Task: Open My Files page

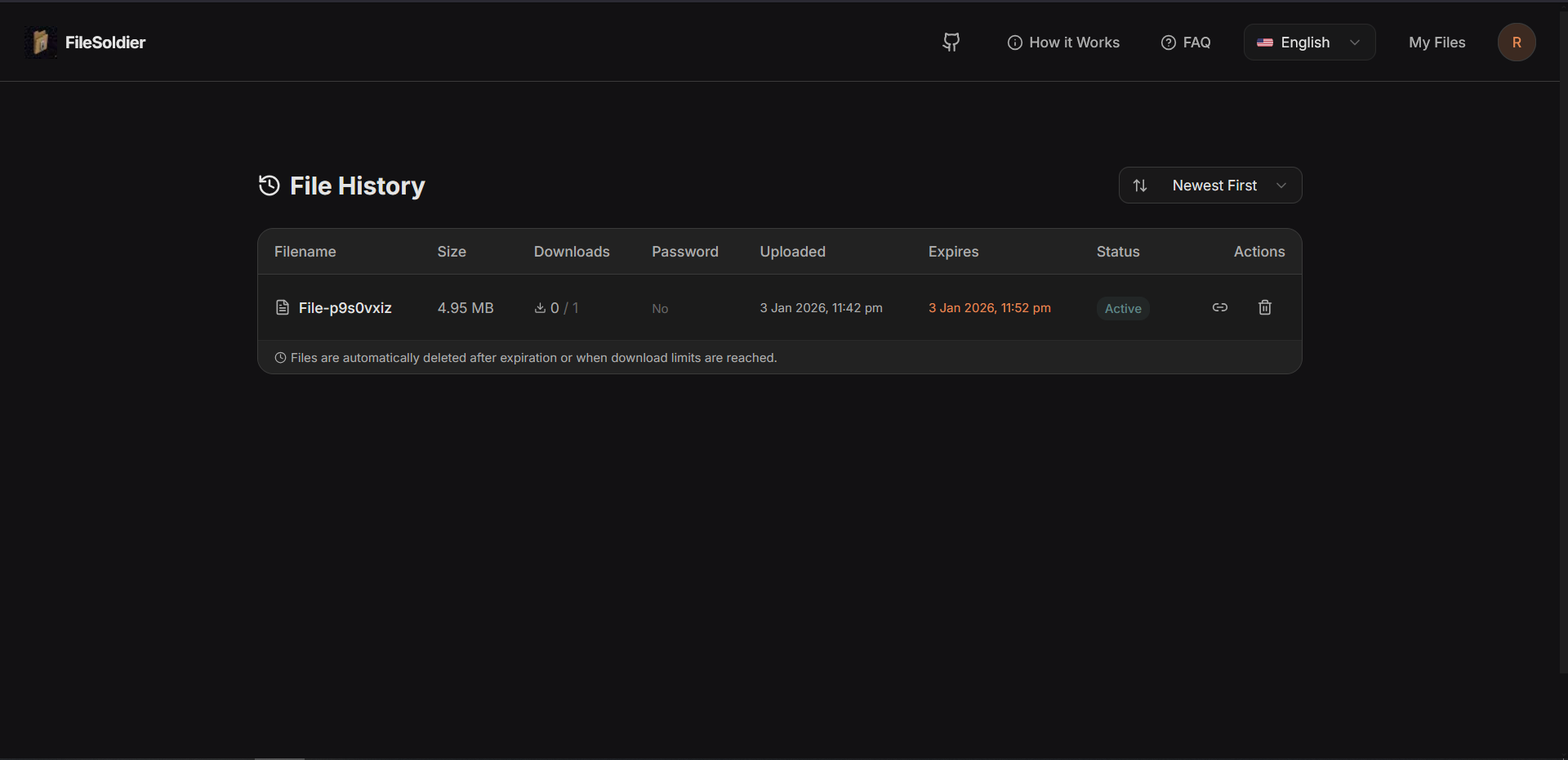Action: (1437, 42)
